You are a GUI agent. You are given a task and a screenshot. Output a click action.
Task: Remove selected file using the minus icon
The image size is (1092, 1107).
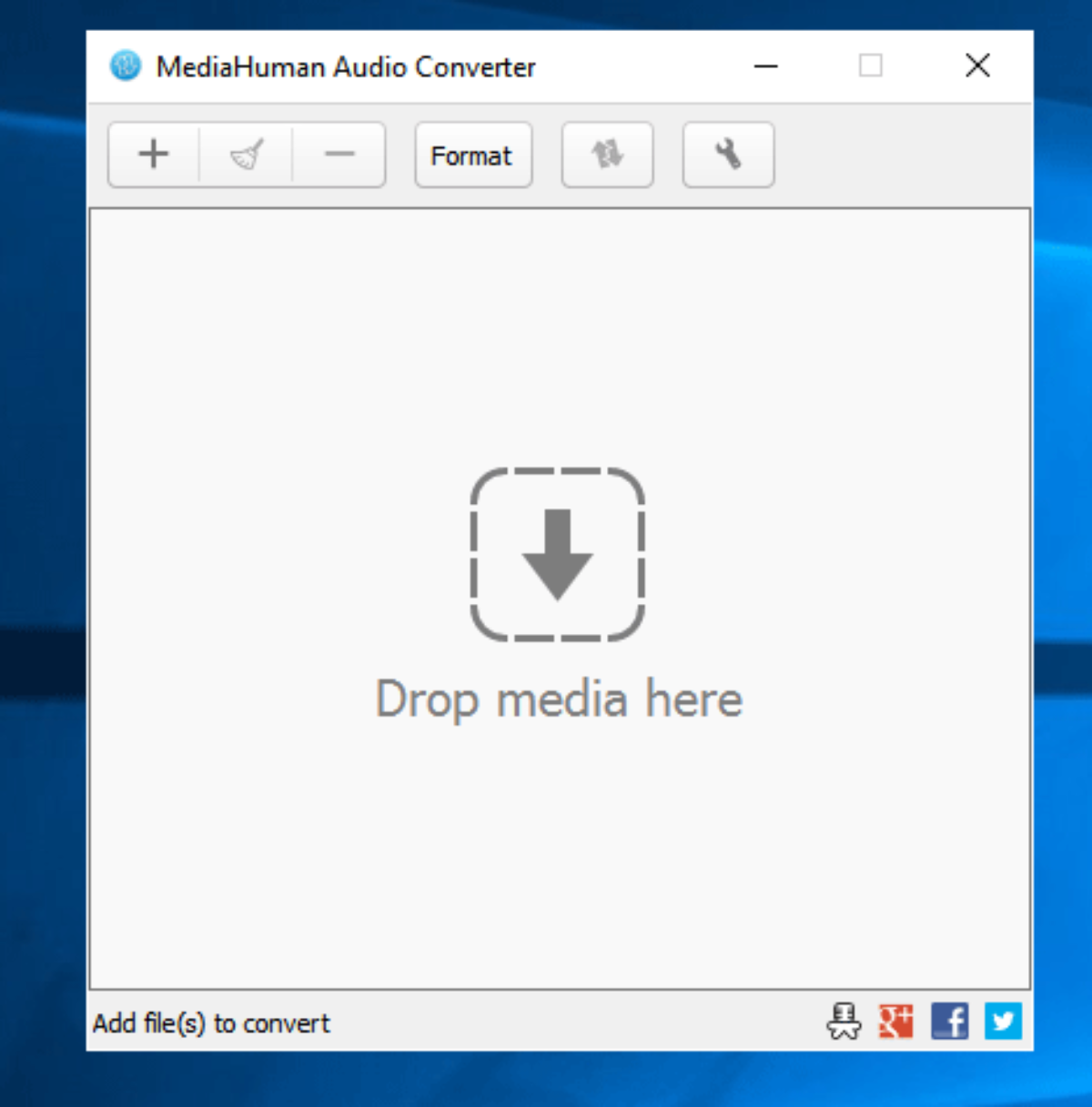pyautogui.click(x=339, y=155)
